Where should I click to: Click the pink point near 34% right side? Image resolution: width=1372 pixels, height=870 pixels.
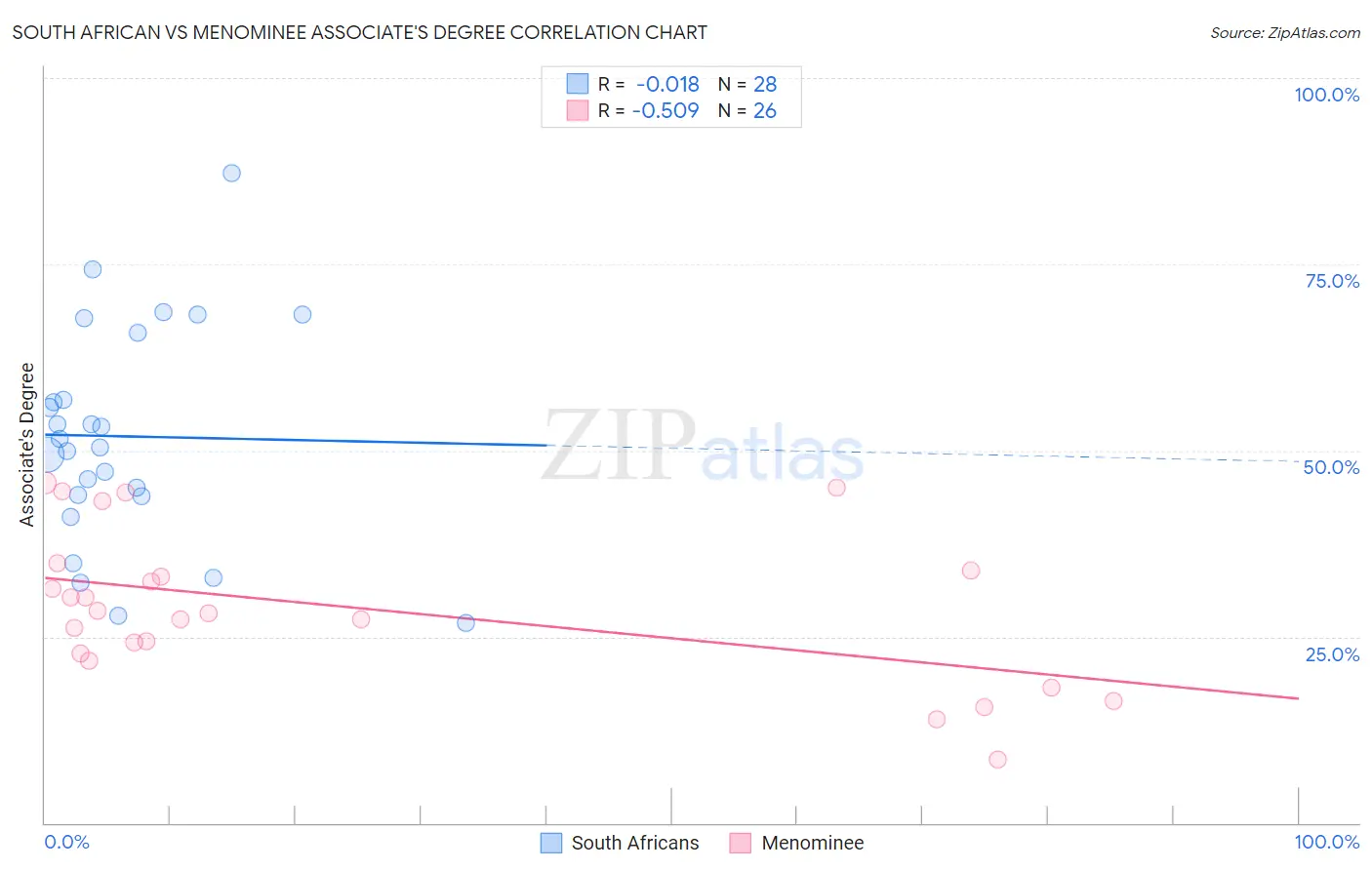(970, 571)
